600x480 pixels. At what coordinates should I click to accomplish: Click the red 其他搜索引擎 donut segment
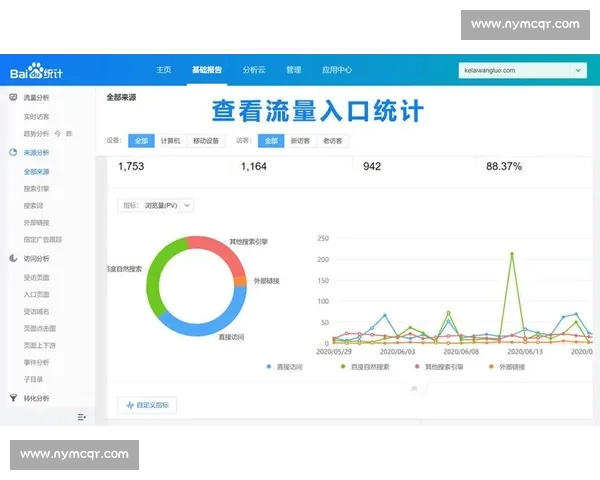(224, 250)
